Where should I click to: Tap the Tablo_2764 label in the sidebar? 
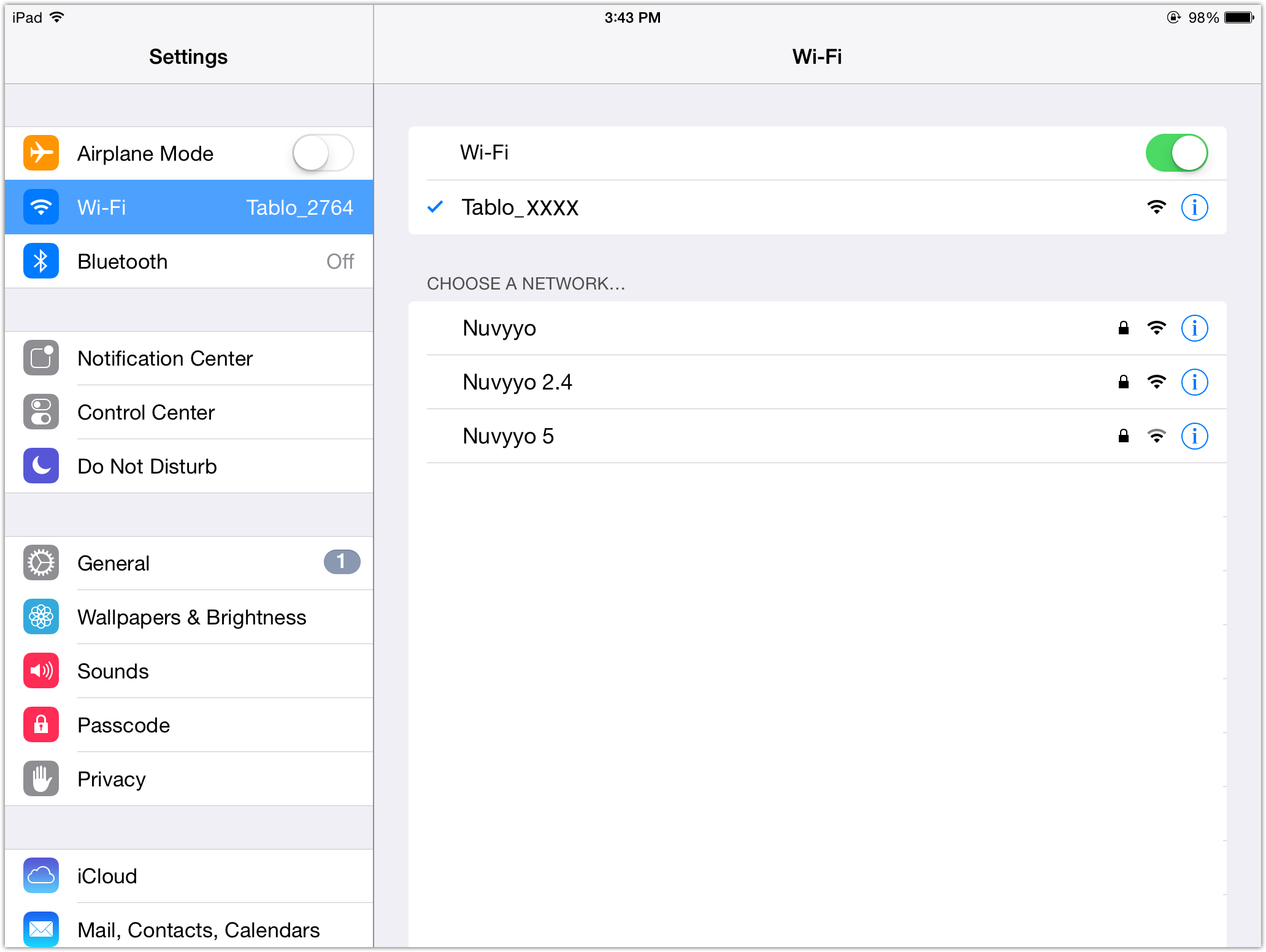pyautogui.click(x=299, y=208)
